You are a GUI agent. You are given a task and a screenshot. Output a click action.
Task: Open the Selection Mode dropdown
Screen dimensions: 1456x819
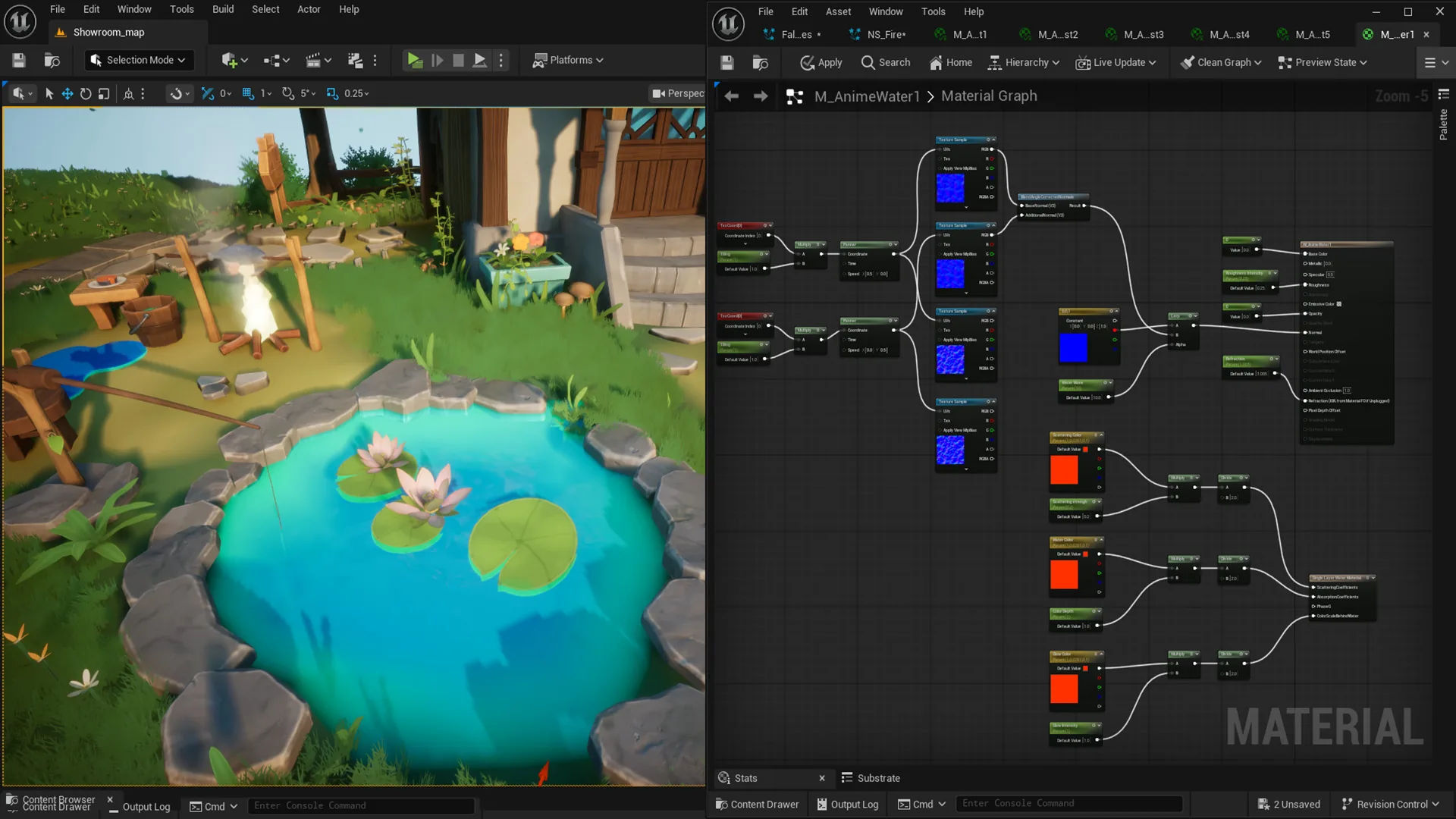tap(138, 60)
